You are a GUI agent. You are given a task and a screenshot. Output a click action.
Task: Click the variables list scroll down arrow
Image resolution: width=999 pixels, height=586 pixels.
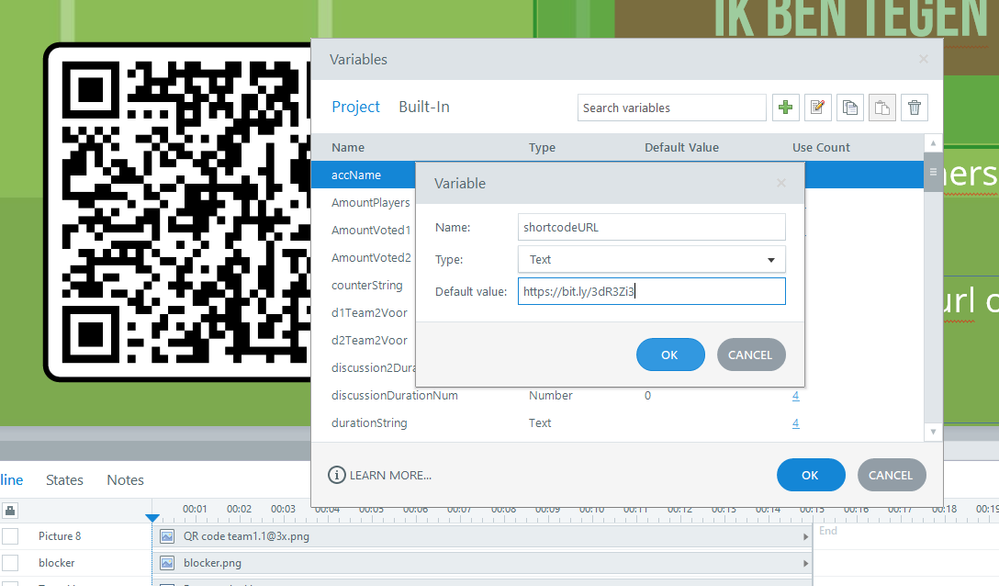(x=933, y=432)
